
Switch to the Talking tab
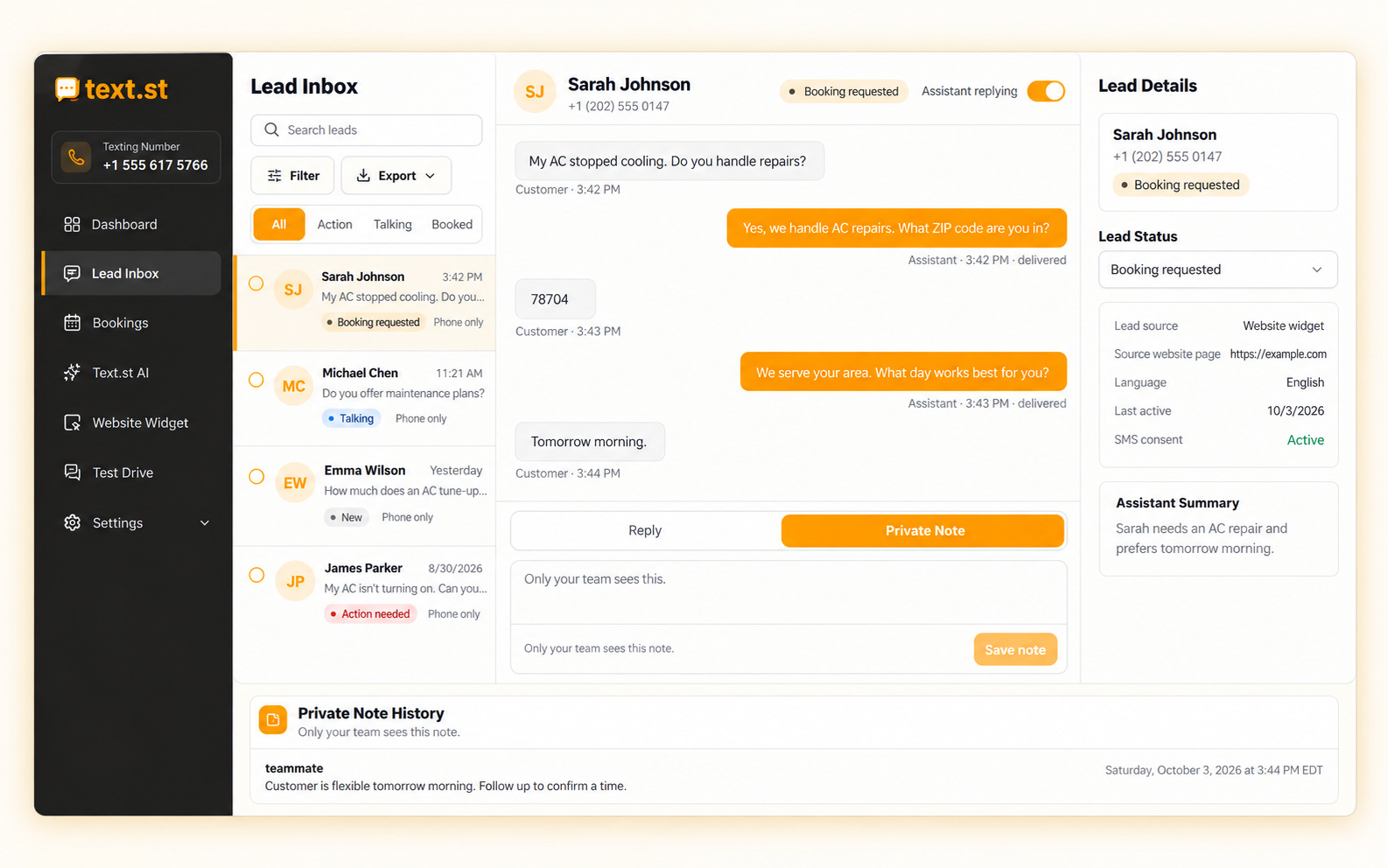(392, 225)
